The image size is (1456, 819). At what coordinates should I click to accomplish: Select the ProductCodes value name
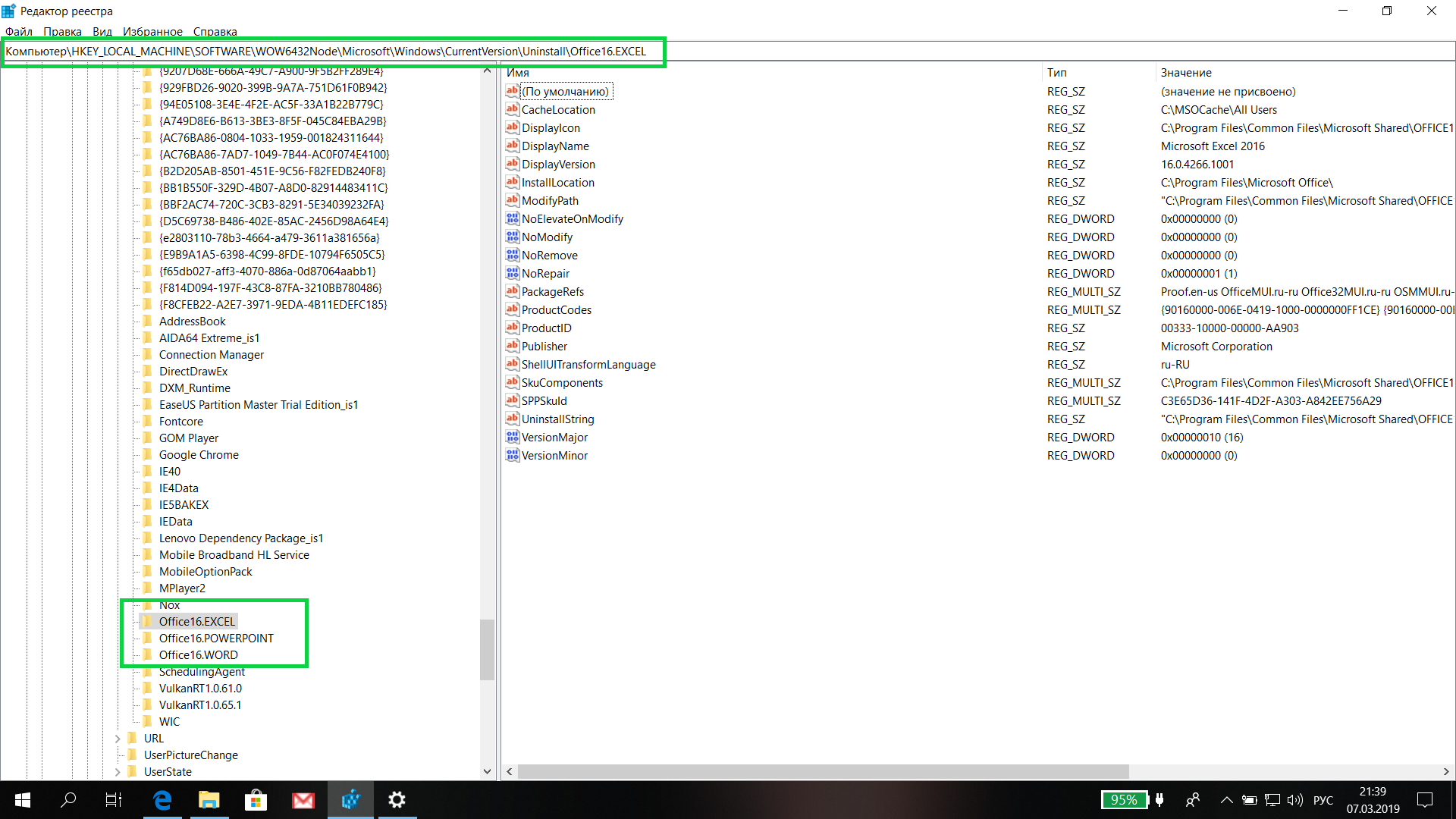point(557,310)
